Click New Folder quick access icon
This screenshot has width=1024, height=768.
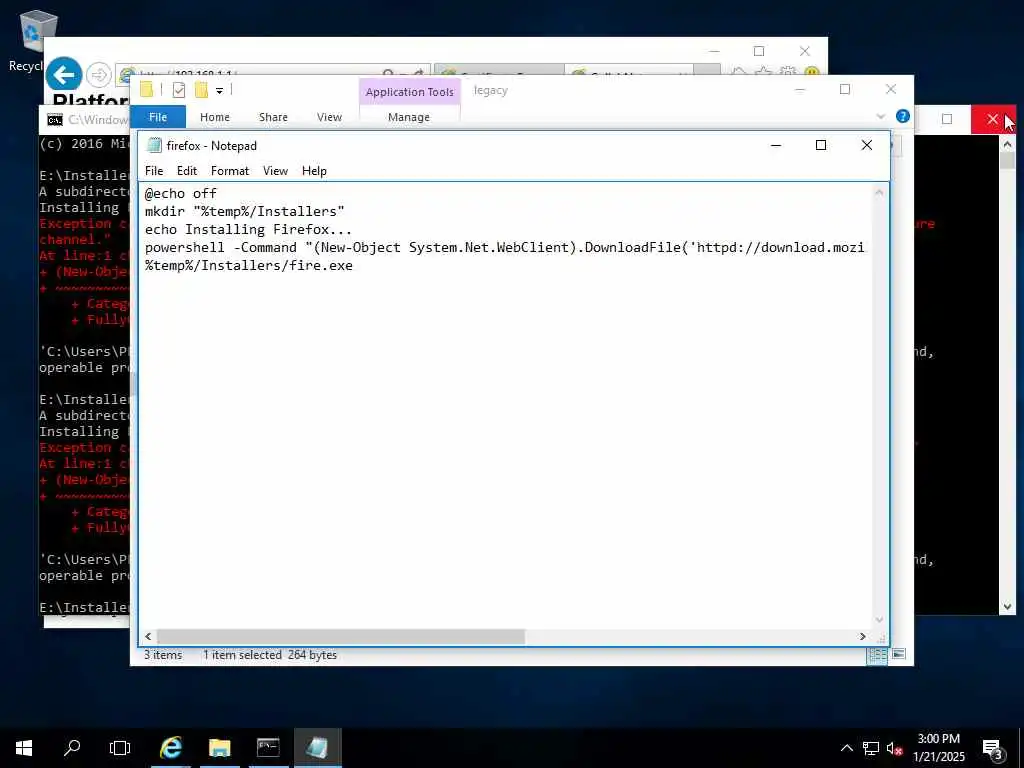[201, 90]
